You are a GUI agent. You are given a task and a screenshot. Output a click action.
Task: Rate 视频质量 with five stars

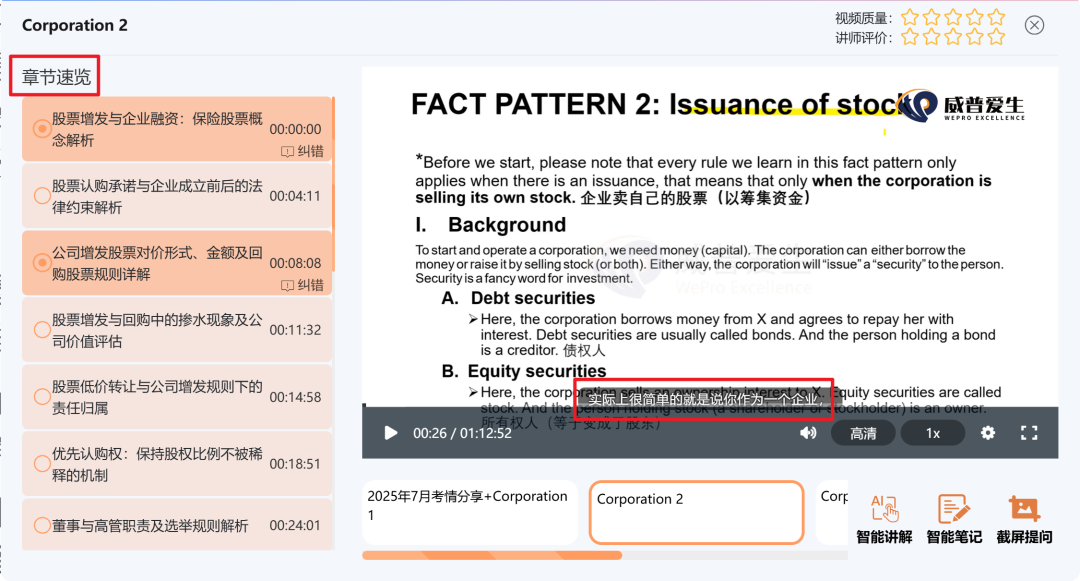click(x=996, y=17)
